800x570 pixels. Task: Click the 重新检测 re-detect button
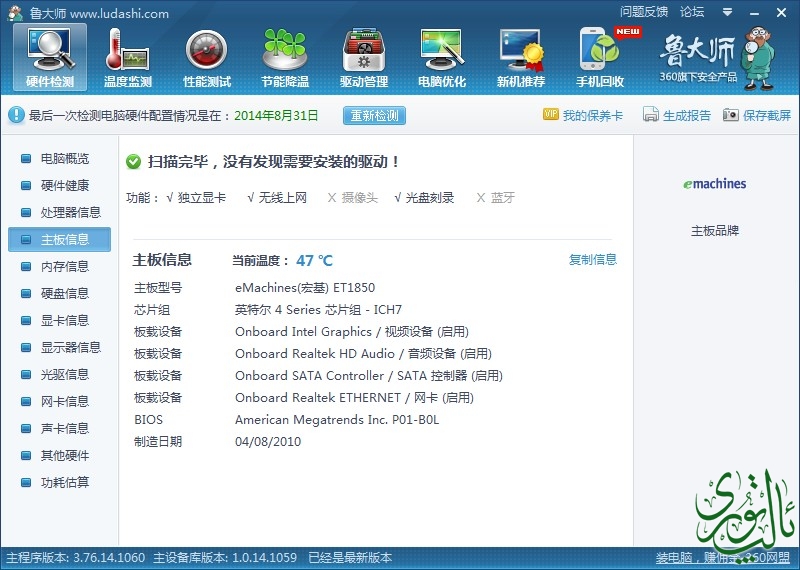click(374, 116)
